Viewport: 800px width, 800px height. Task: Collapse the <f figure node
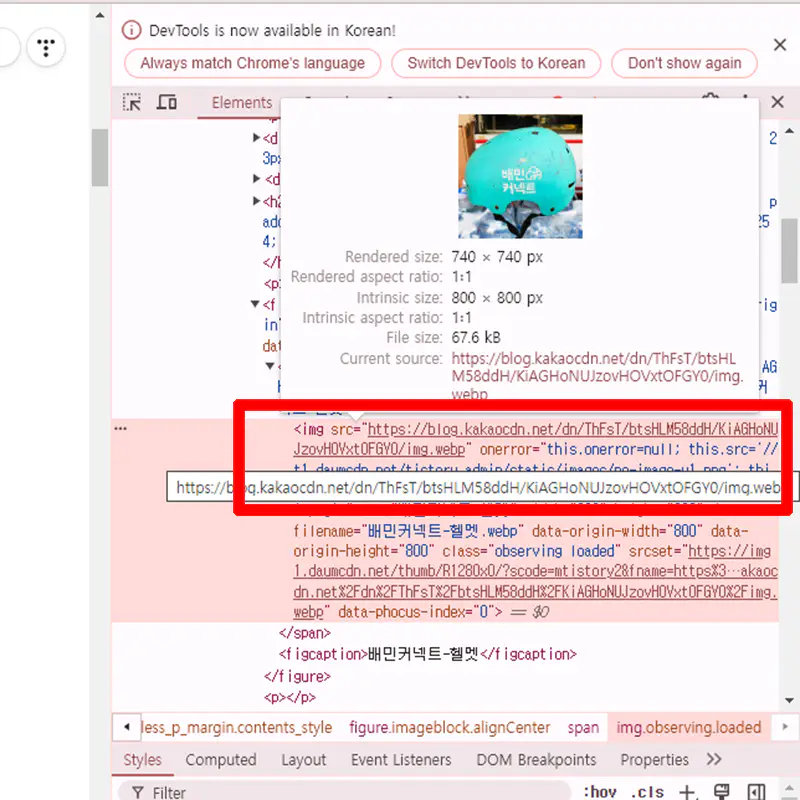point(256,304)
